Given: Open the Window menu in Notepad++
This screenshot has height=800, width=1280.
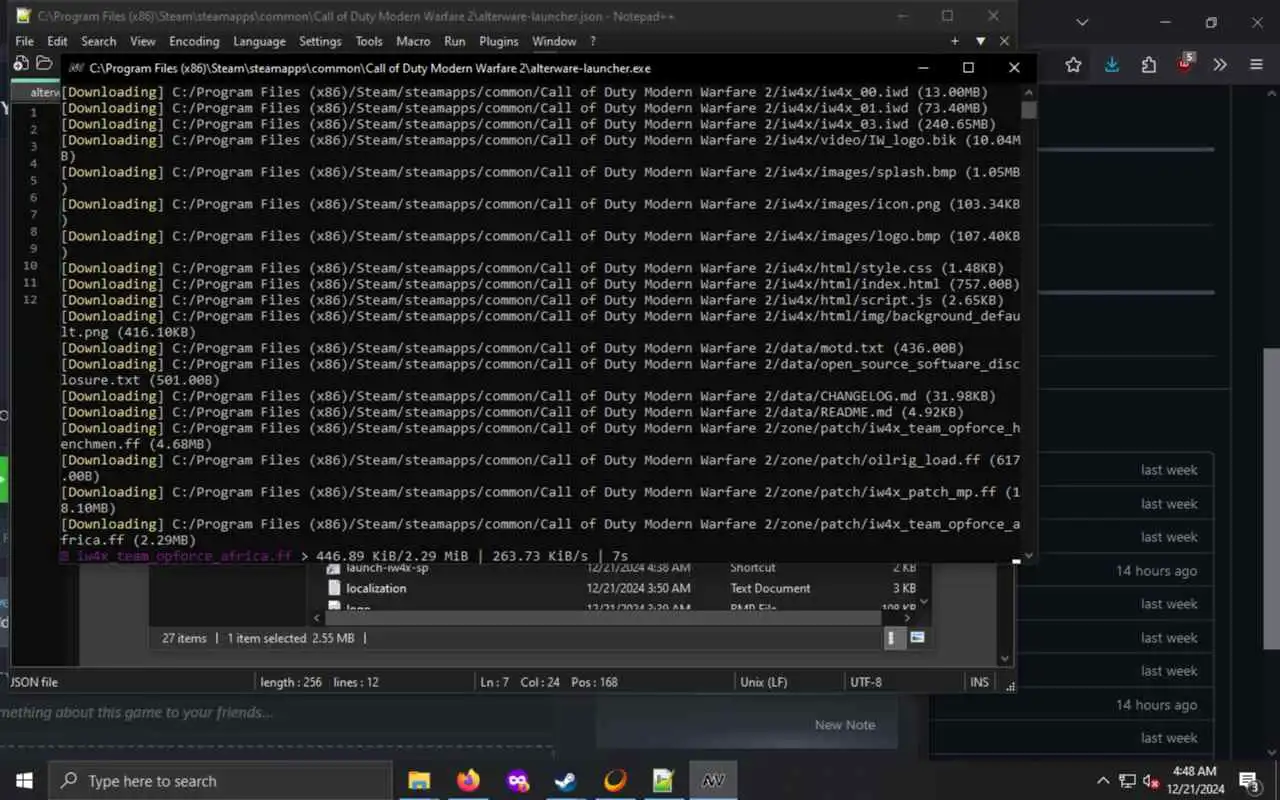Looking at the screenshot, I should [x=554, y=41].
